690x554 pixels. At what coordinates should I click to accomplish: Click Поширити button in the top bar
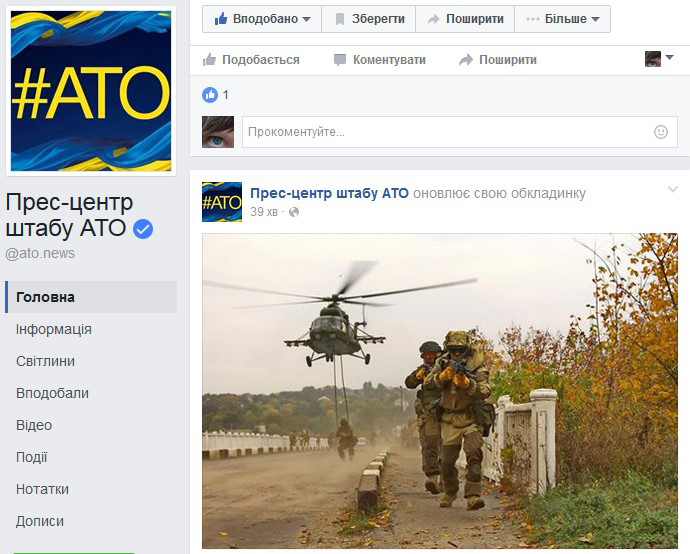click(465, 19)
